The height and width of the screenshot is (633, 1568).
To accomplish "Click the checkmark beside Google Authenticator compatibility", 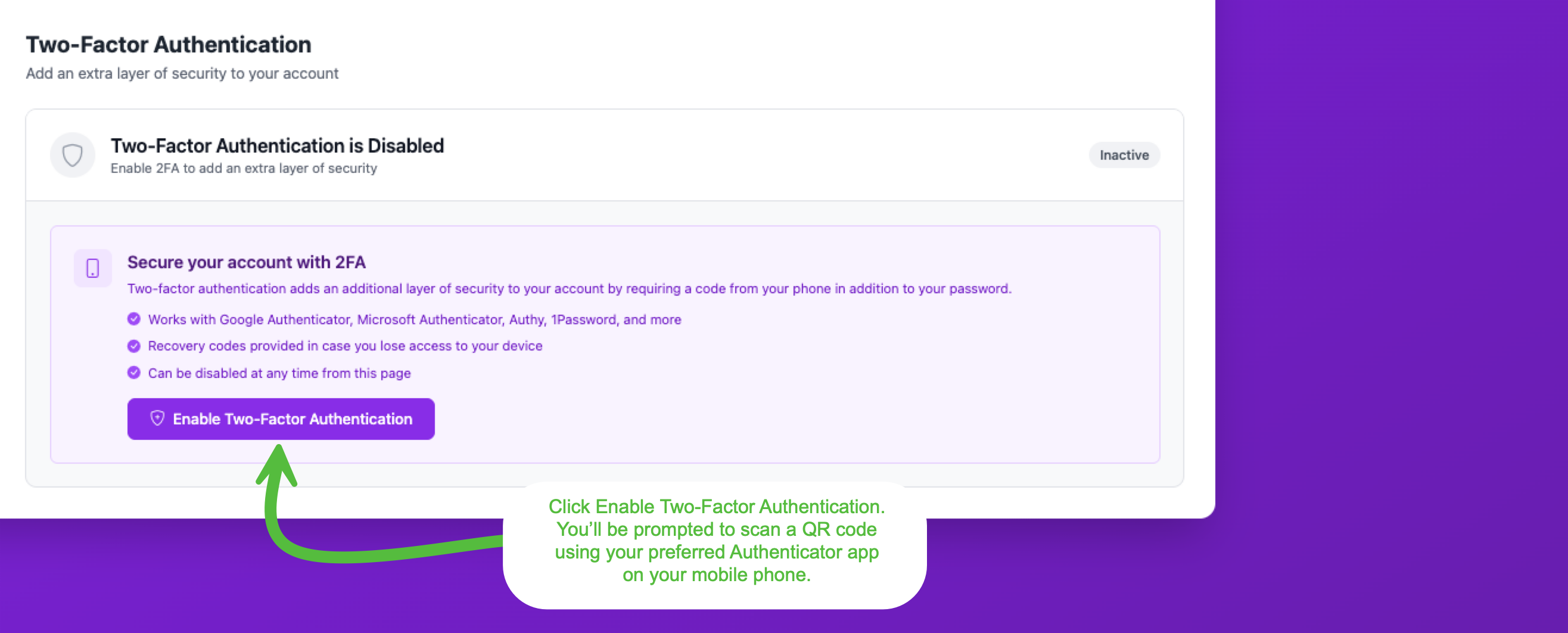I will (134, 319).
